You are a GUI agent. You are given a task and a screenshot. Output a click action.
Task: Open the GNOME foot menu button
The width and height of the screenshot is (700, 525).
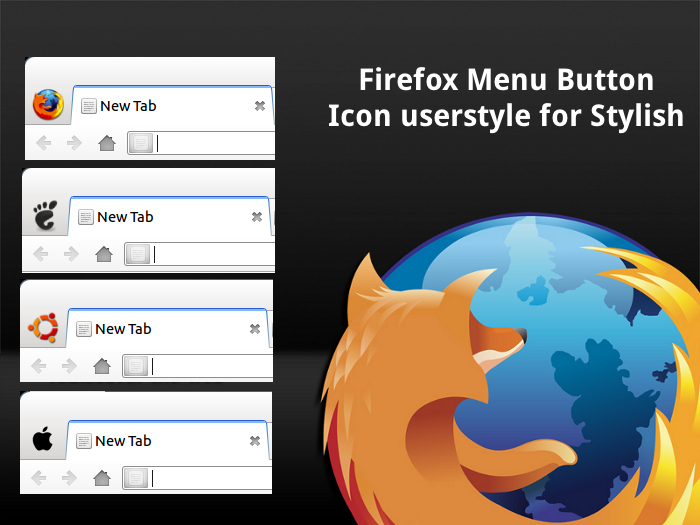pos(45,215)
